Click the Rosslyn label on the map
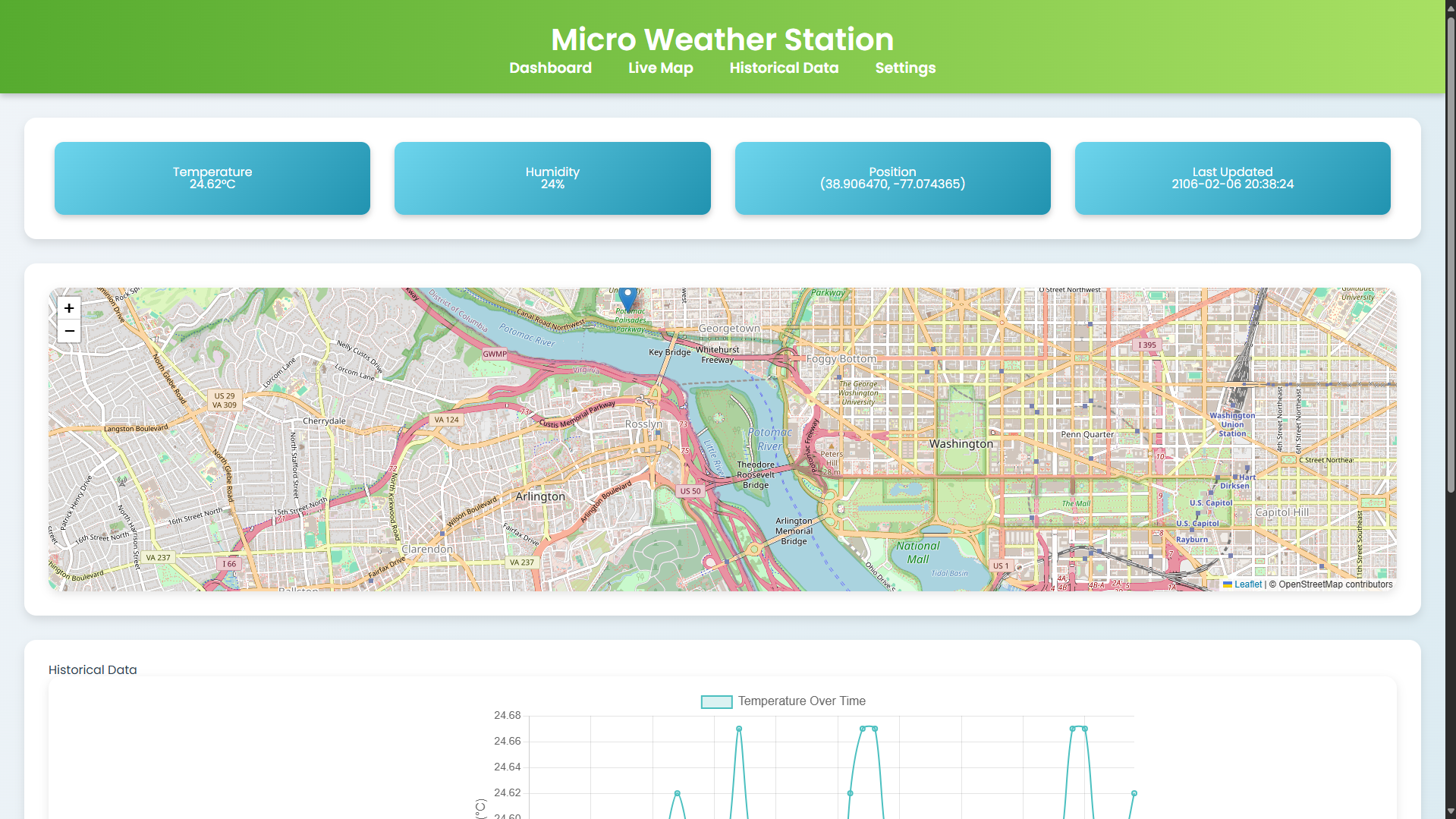 tap(643, 424)
